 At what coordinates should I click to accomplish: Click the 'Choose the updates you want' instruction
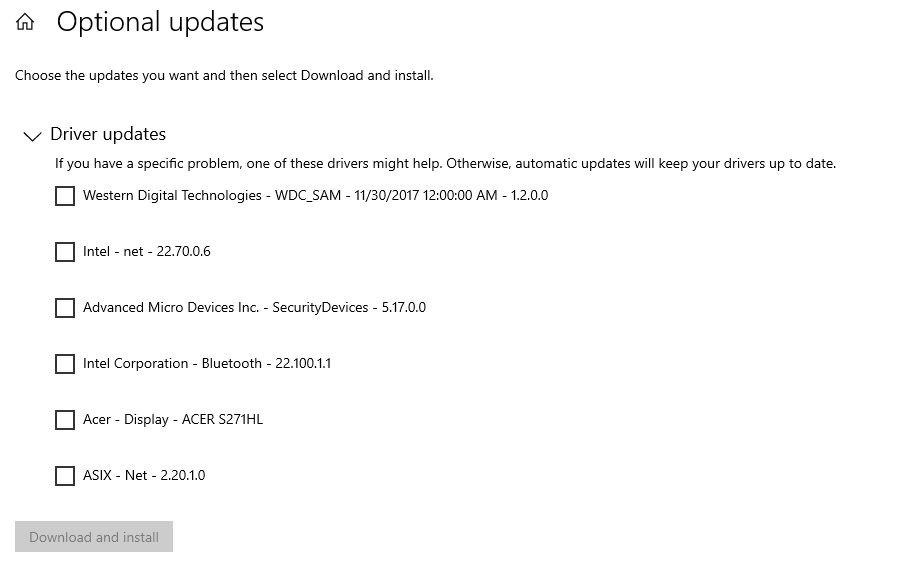click(224, 75)
